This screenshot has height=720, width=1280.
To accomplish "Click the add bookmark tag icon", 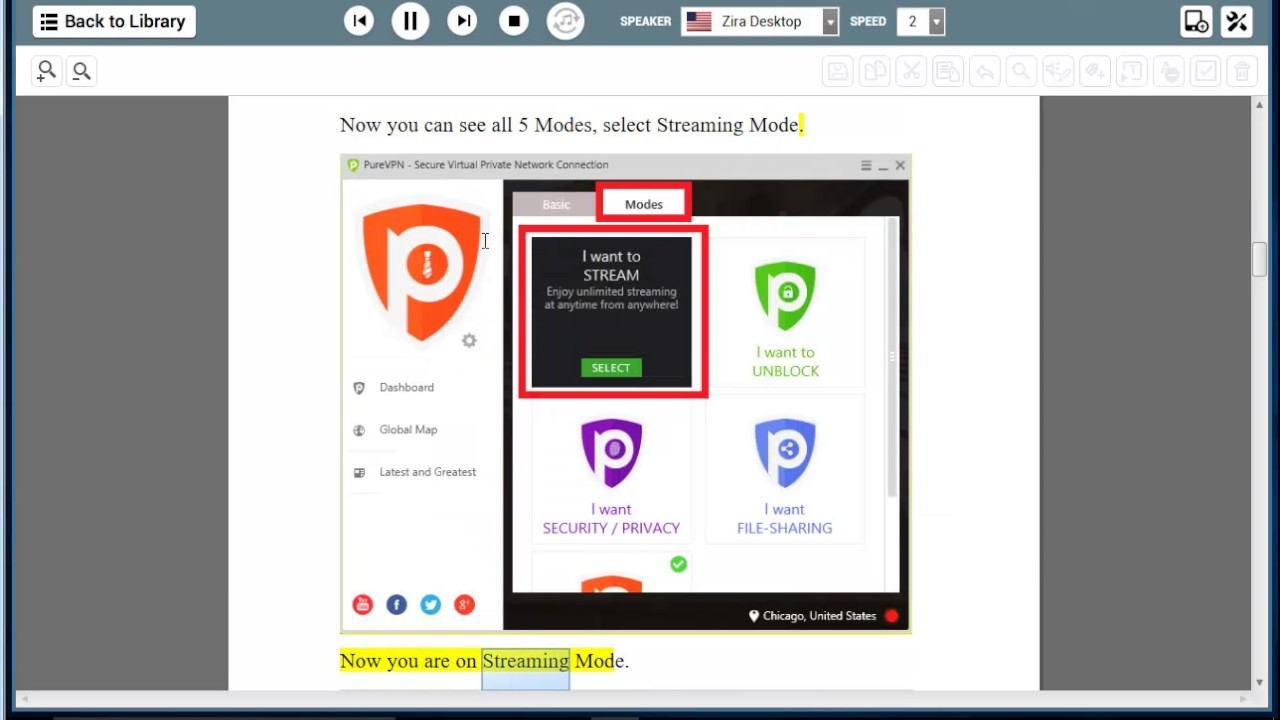I will point(1095,71).
